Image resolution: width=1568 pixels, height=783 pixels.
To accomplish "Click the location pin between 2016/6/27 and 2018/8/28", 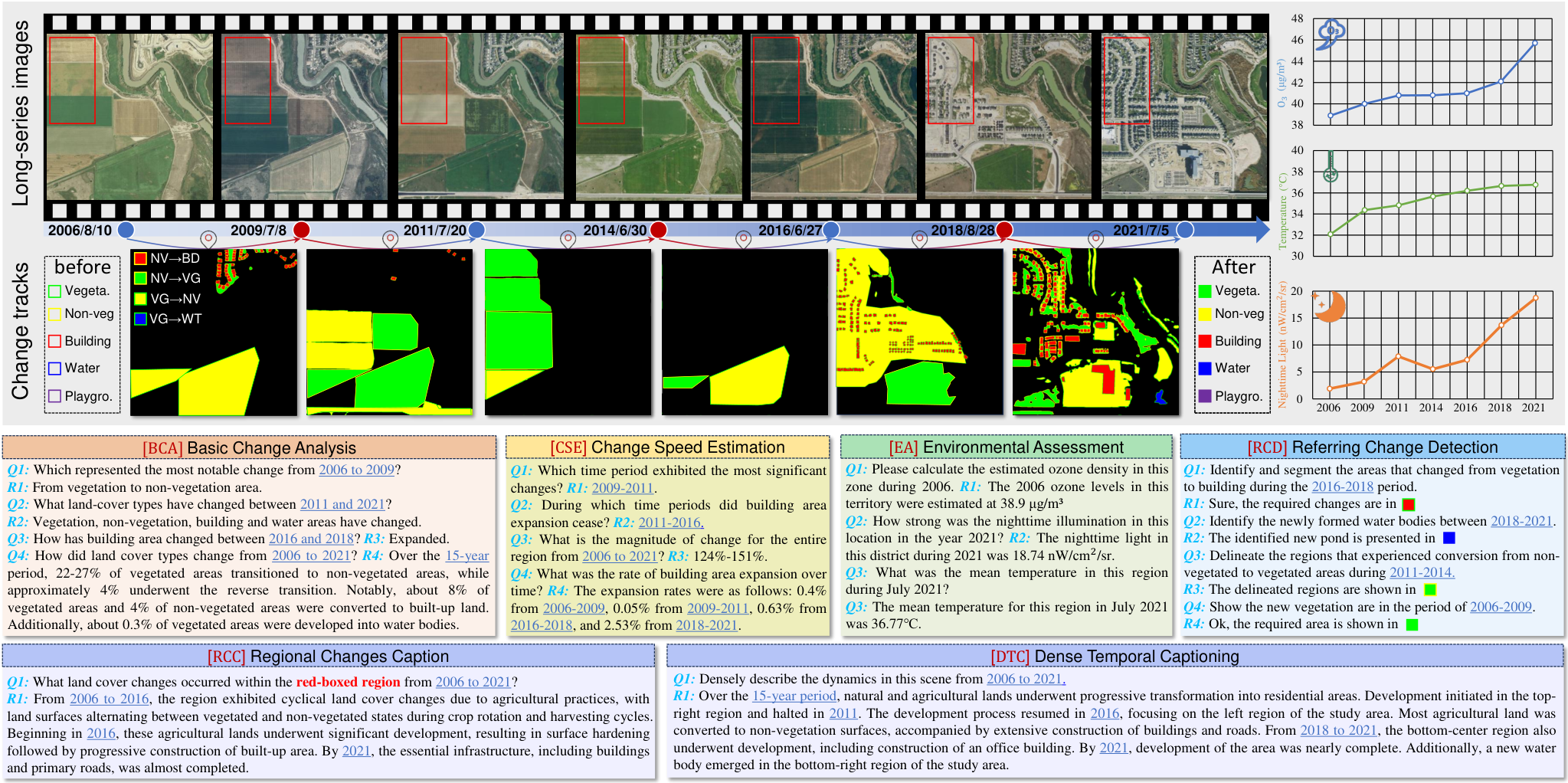I will (919, 240).
